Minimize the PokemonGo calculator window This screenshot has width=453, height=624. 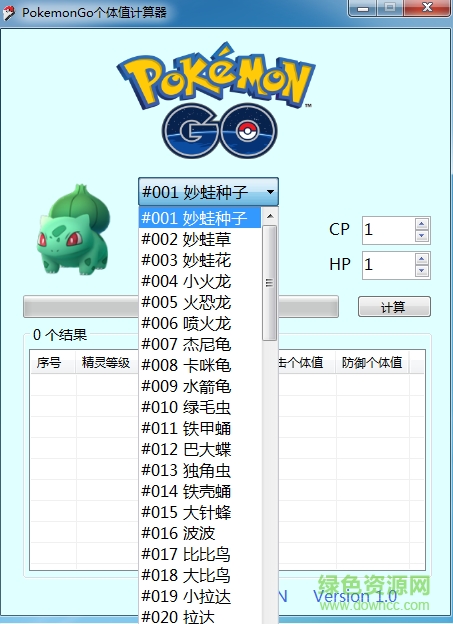pyautogui.click(x=363, y=8)
